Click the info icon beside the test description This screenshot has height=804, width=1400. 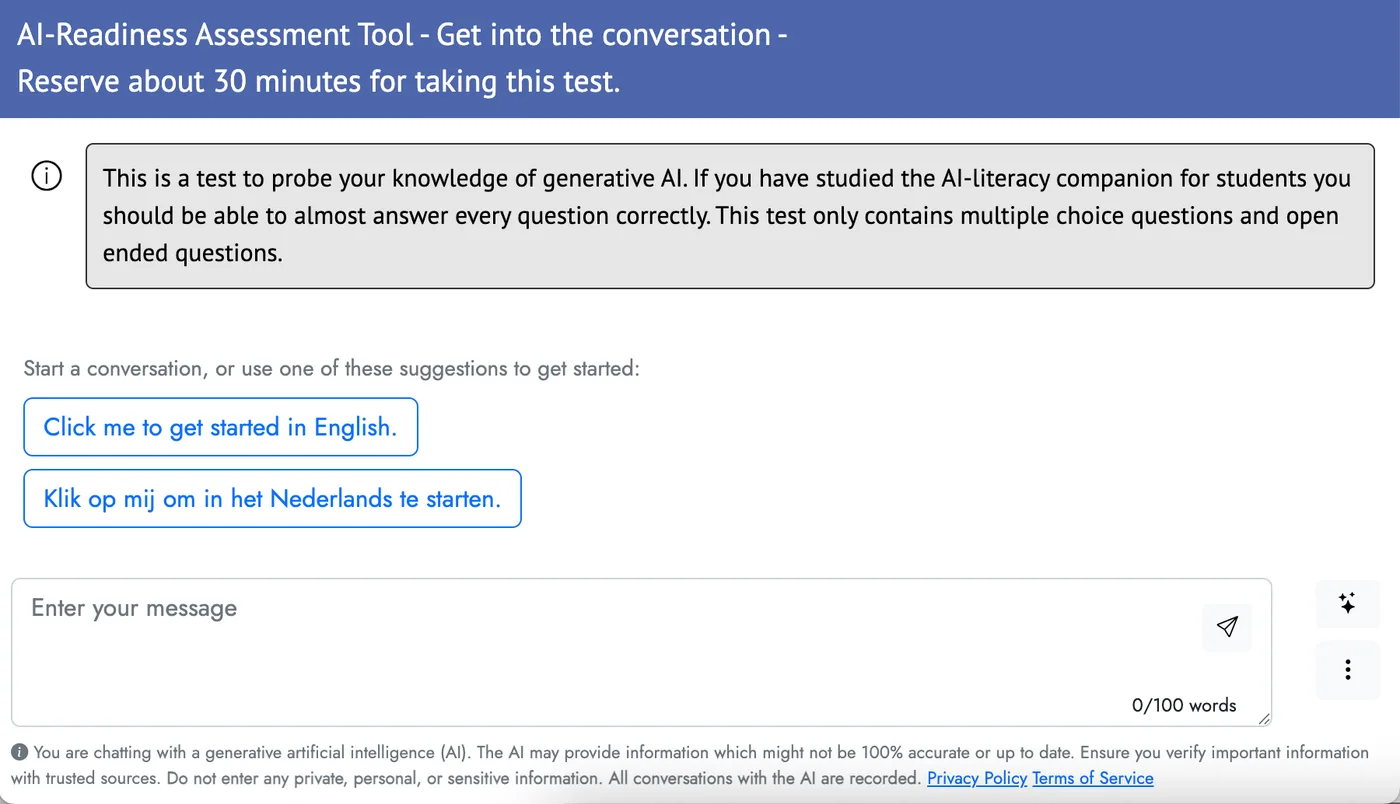(x=47, y=177)
